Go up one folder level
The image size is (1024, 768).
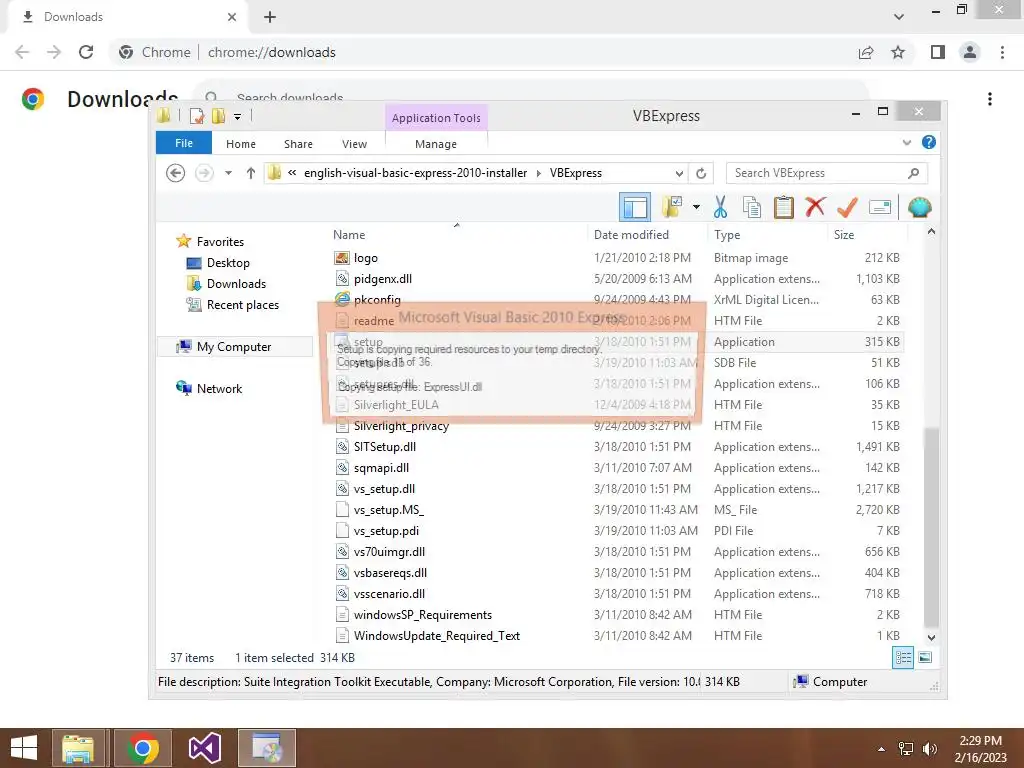pos(251,173)
